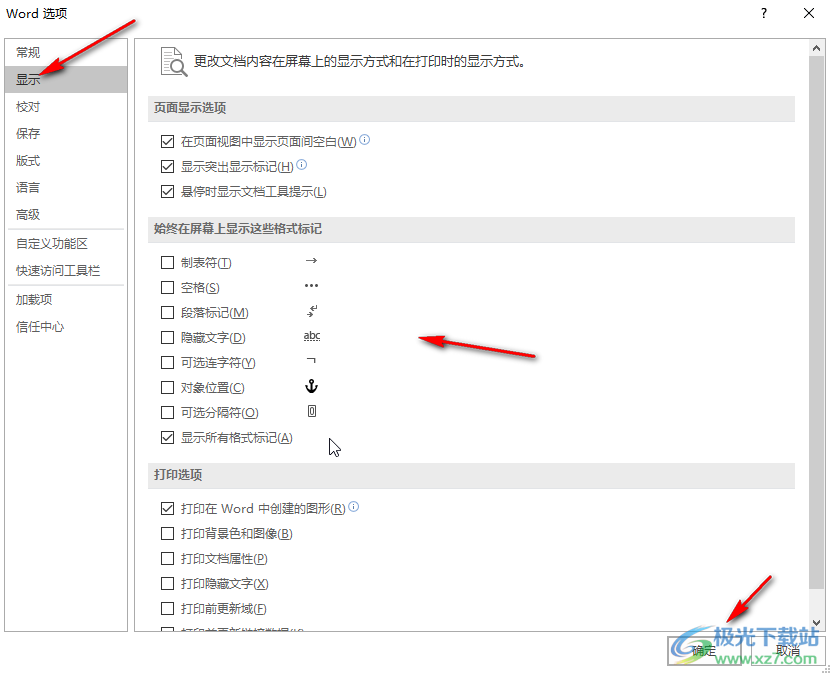Enable 打印隐藏文字 checkbox
Viewport: 830px width, 675px height.
pyautogui.click(x=167, y=583)
